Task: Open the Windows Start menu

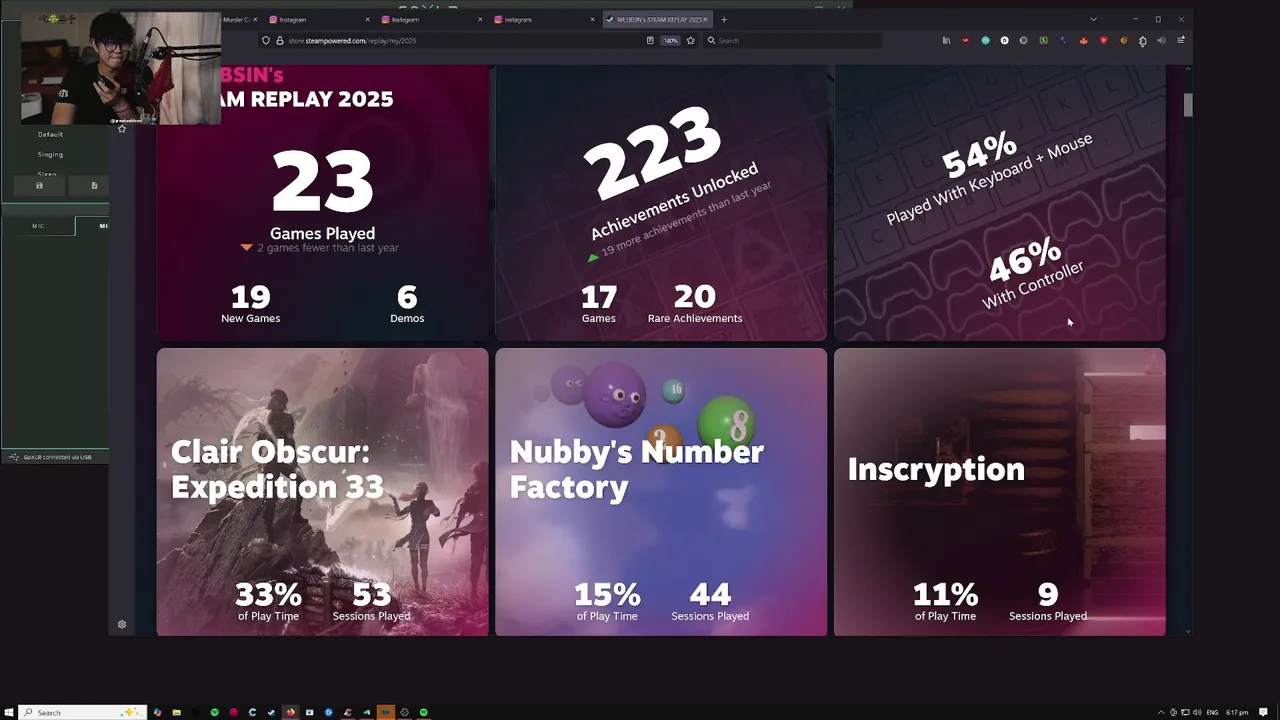Action: pyautogui.click(x=9, y=712)
